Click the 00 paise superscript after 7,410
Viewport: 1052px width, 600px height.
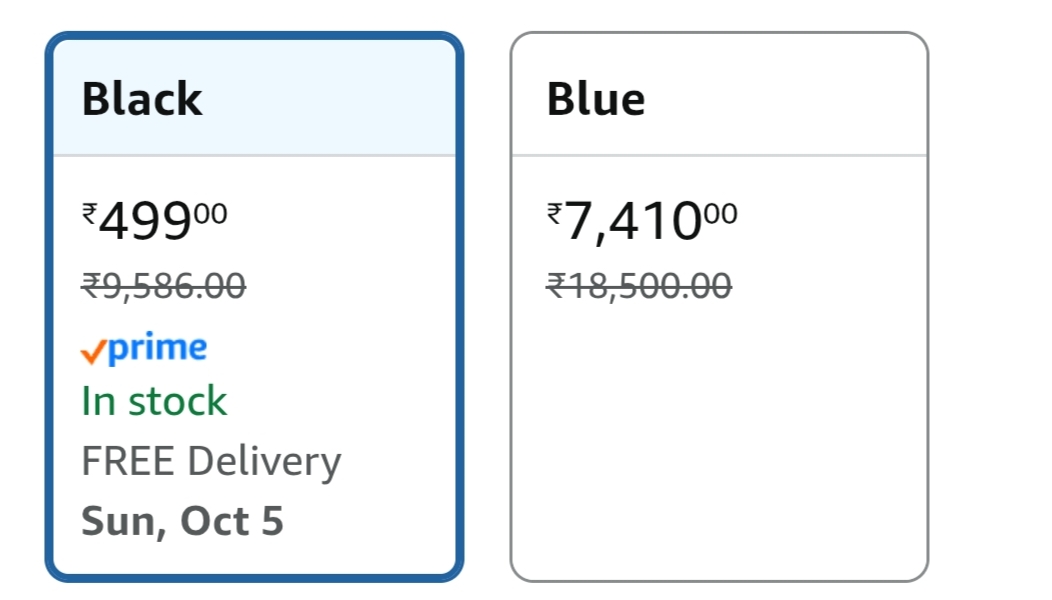(720, 212)
